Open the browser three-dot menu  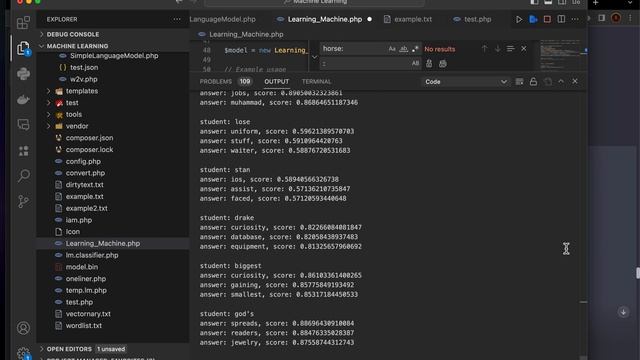click(630, 18)
